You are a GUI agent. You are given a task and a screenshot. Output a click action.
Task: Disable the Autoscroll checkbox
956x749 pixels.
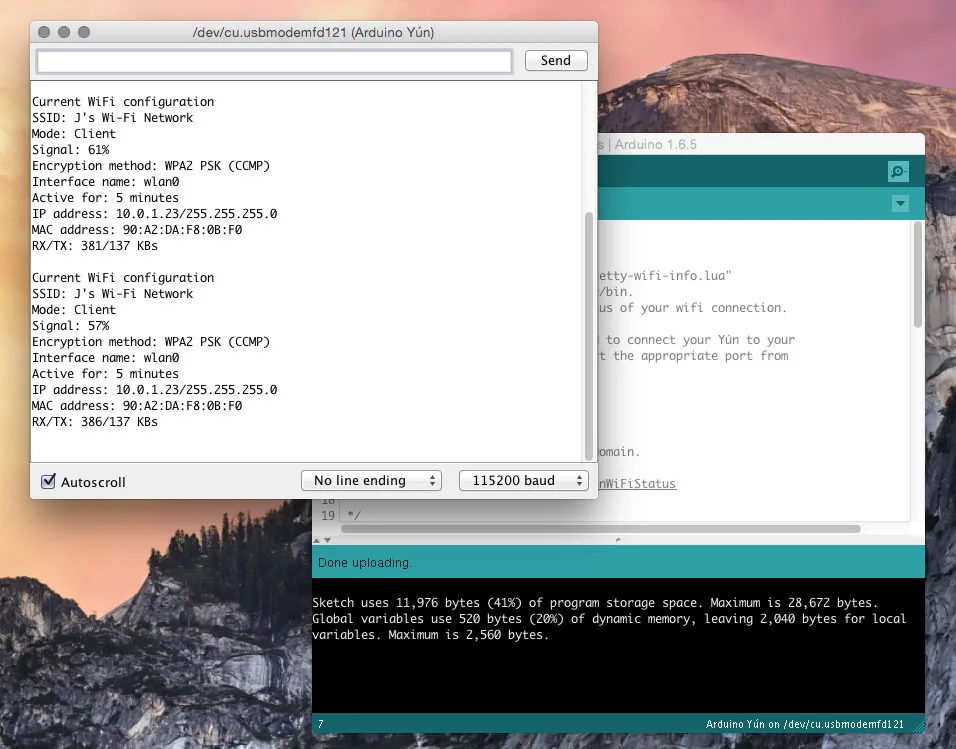(47, 480)
